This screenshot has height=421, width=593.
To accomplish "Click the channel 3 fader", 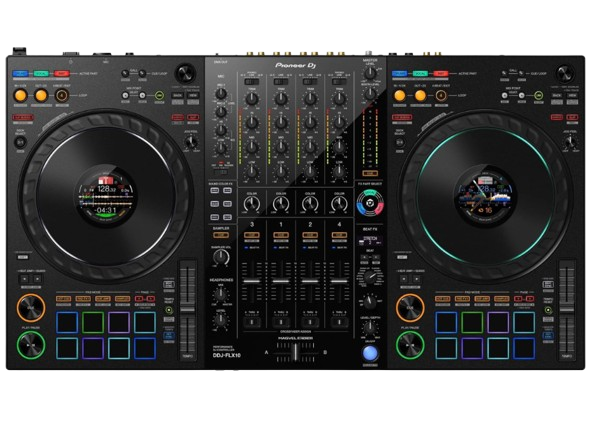I will click(251, 281).
